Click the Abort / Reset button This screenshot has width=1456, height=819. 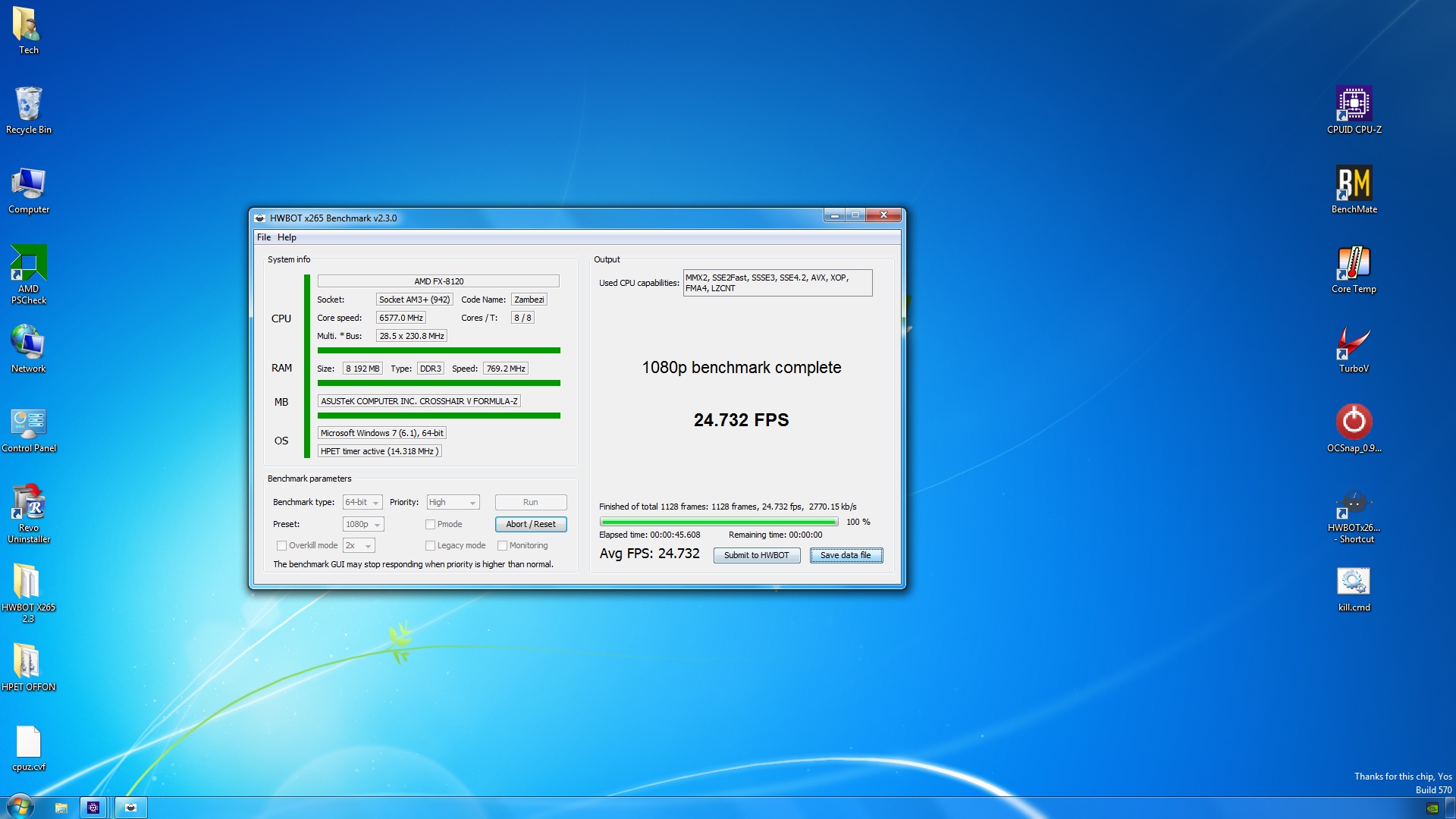[x=531, y=524]
